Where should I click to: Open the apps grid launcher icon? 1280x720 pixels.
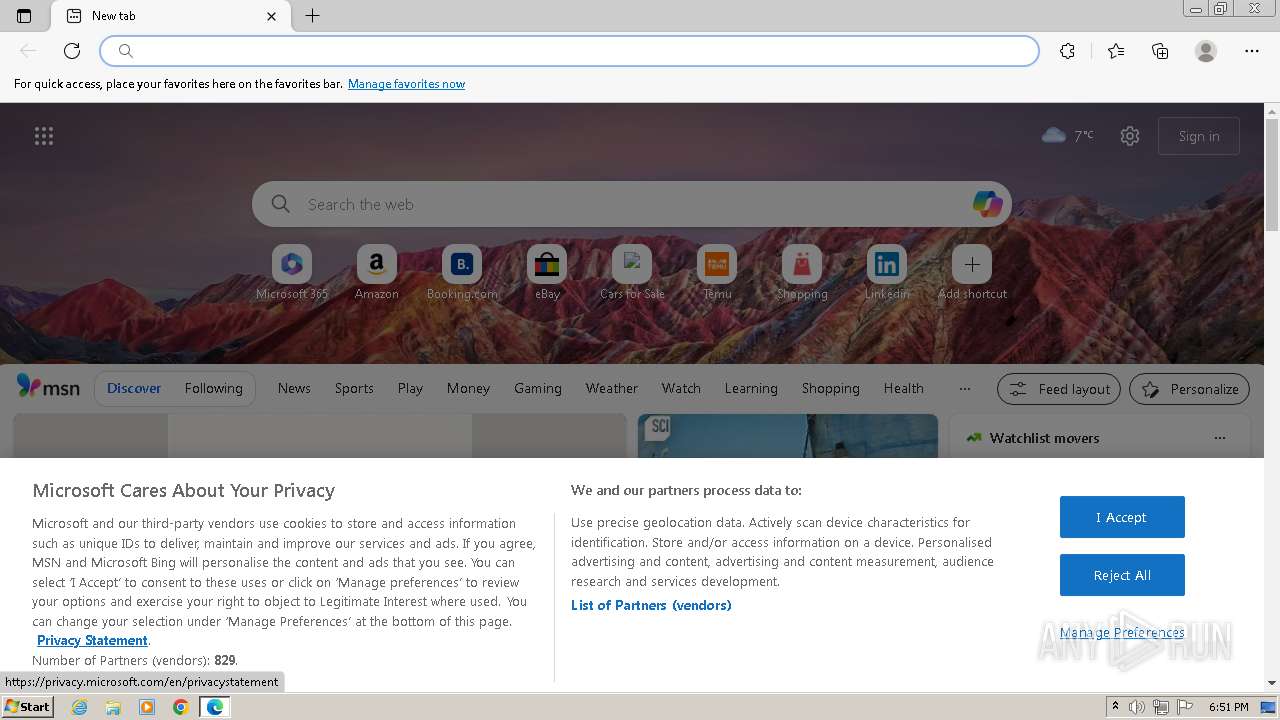(44, 136)
